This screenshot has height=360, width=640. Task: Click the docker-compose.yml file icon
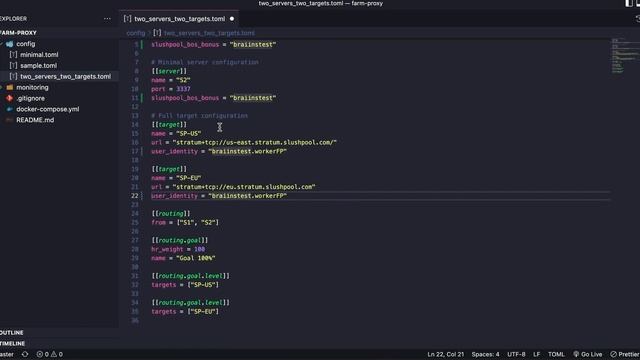tap(10, 109)
